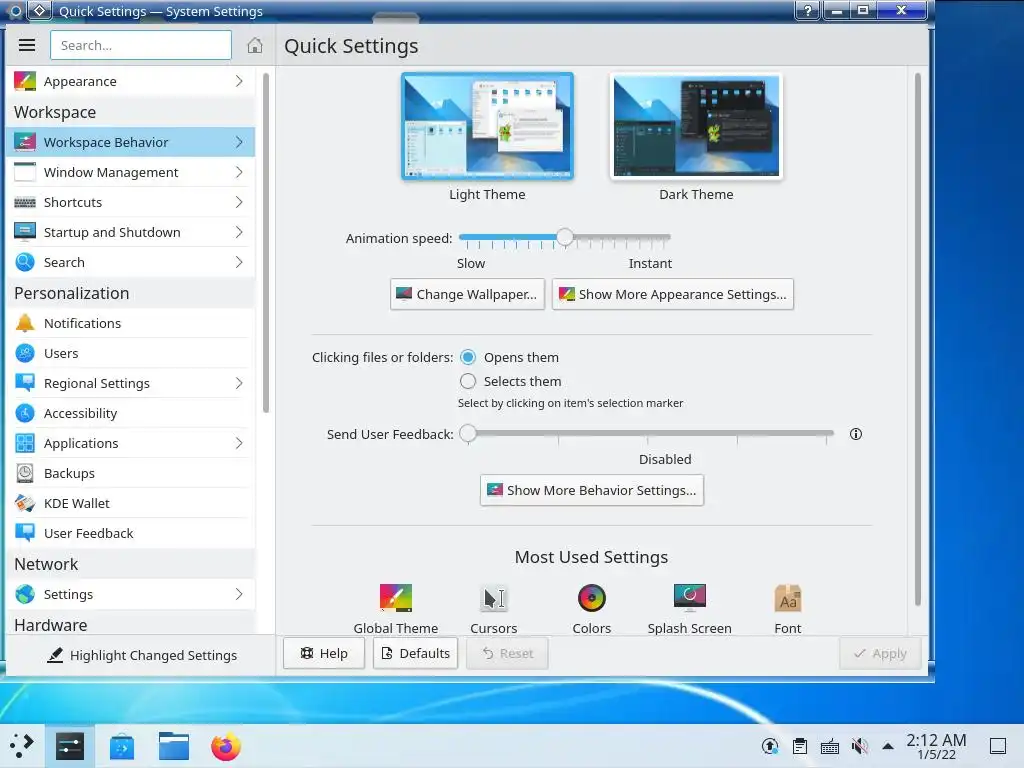Expand the Network Settings chevron
This screenshot has width=1024, height=768.
[x=239, y=594]
